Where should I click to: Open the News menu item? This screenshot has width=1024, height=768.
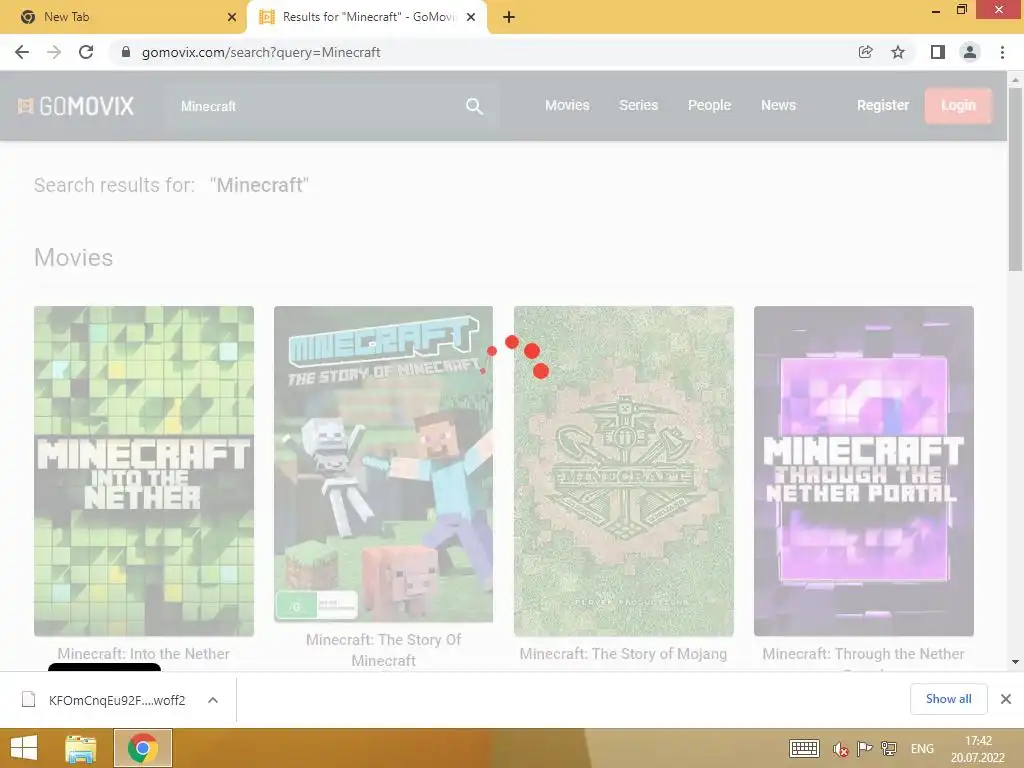coord(778,105)
